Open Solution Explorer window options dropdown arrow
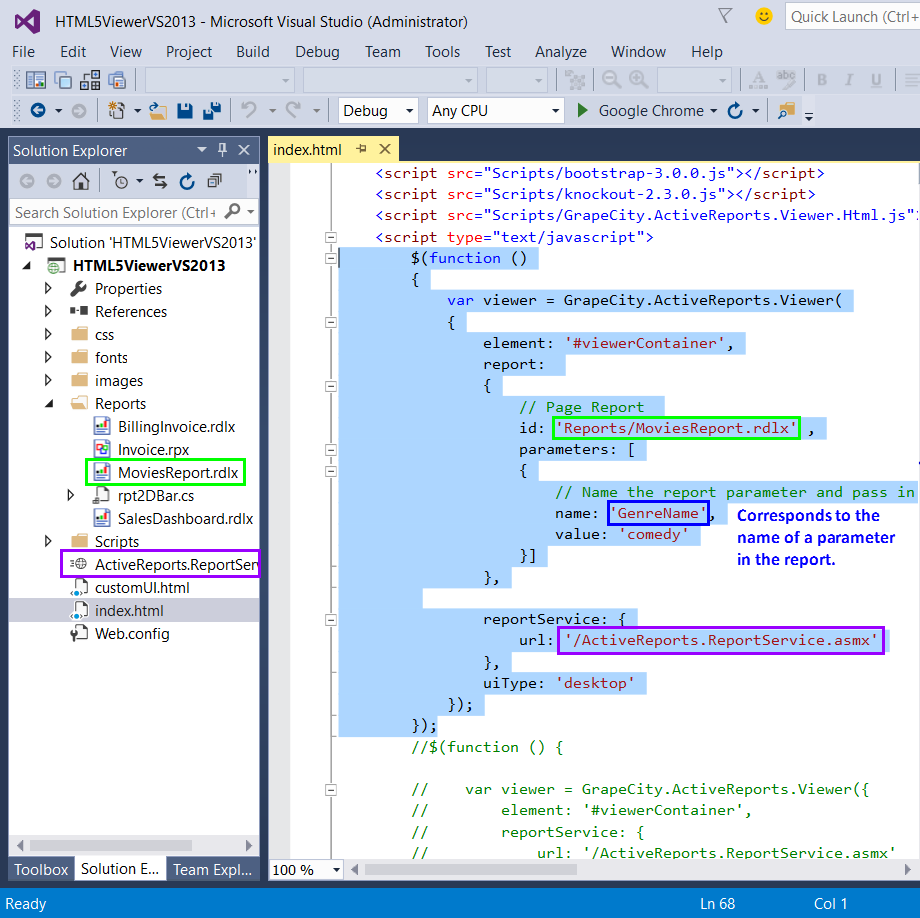The height and width of the screenshot is (918, 920). click(201, 150)
